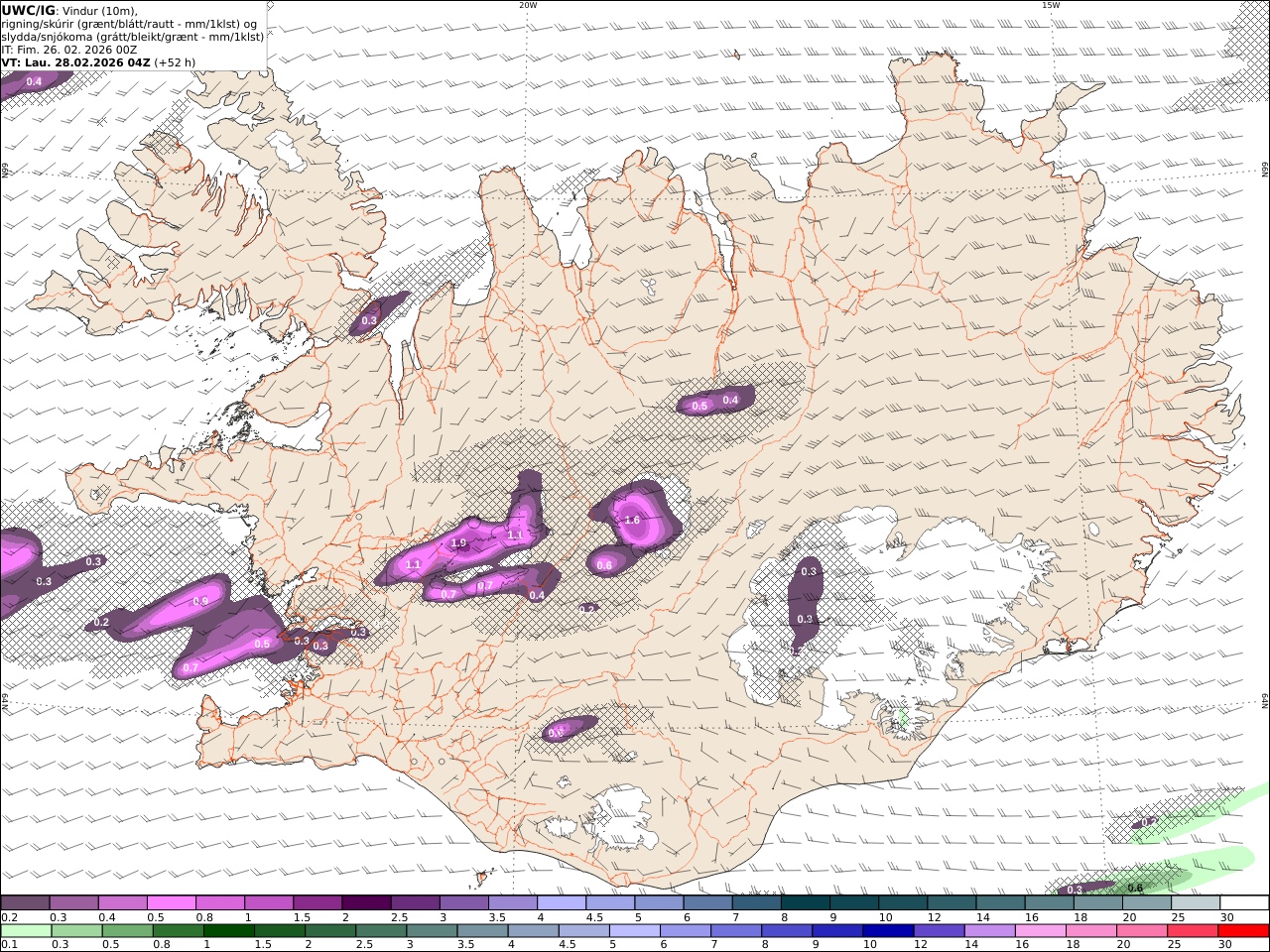Viewport: 1270px width, 952px height.
Task: Select the pale green swatch between 0.1 and 0.3, lower row
Action: pos(26,931)
